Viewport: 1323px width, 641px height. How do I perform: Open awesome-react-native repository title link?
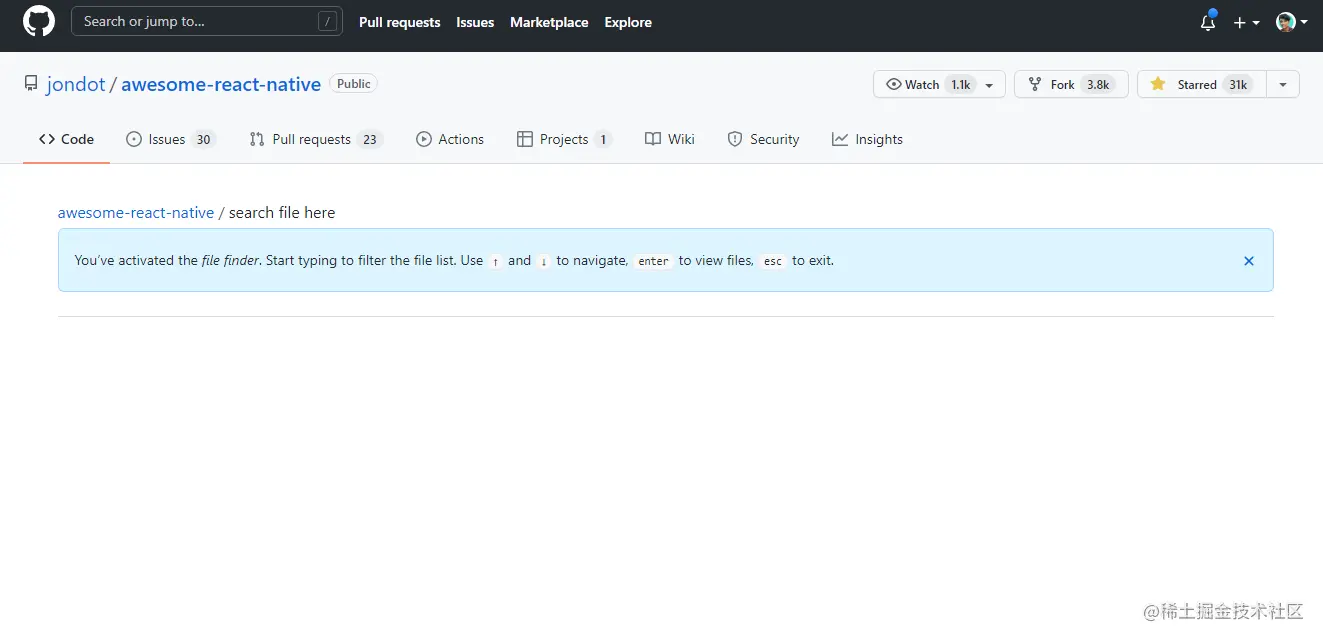tap(221, 85)
